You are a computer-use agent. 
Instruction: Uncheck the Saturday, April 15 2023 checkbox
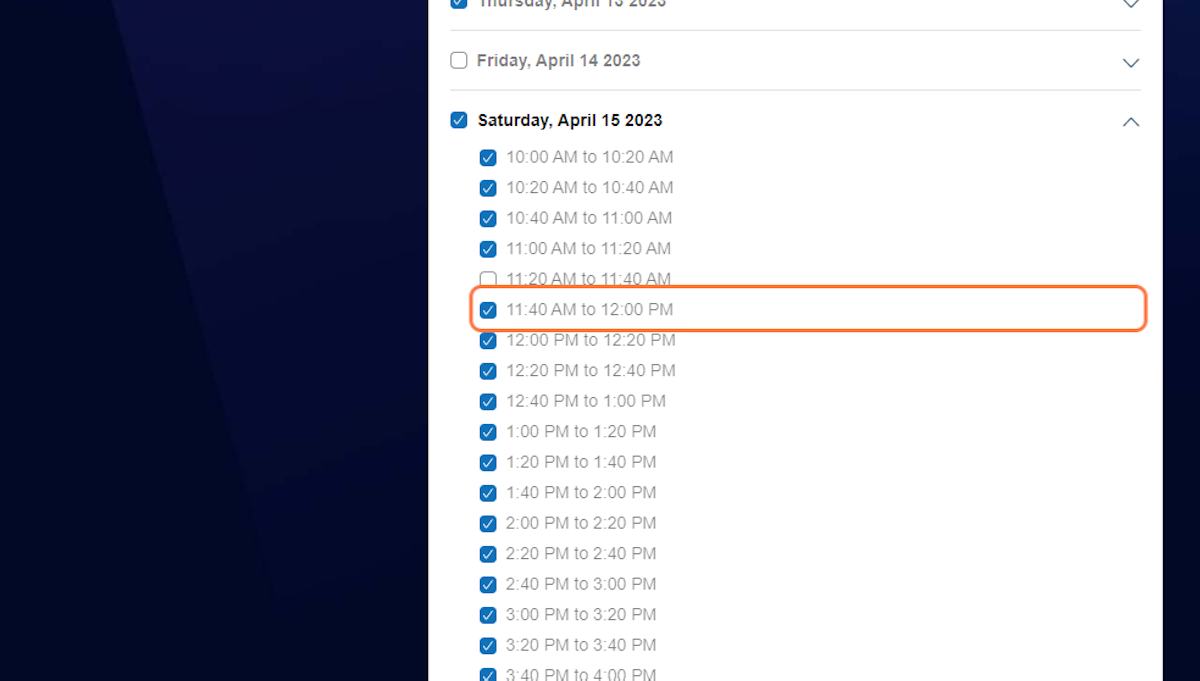458,119
